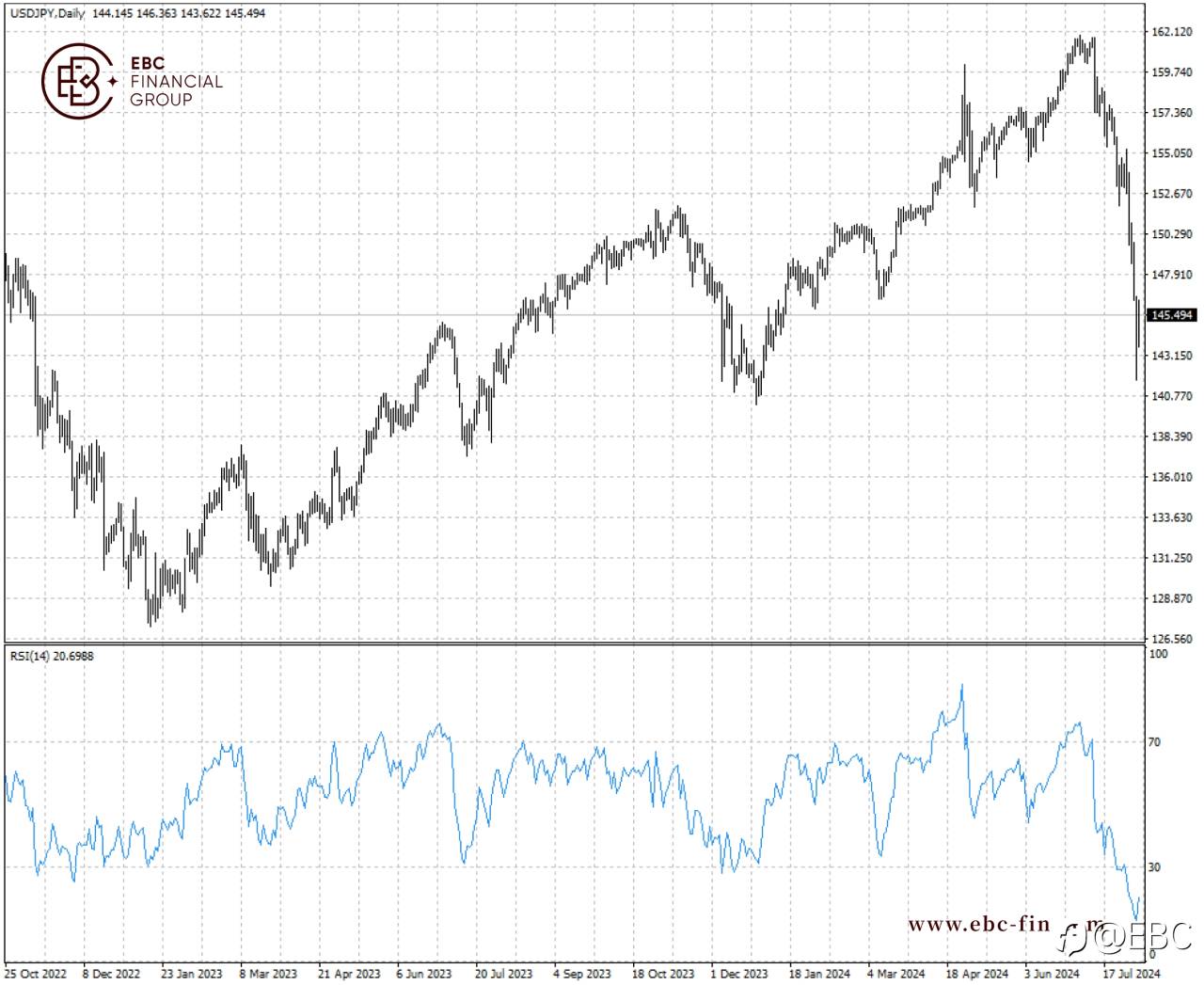Click the 8 Dec 2022 date label
The image size is (1204, 985).
(x=111, y=974)
